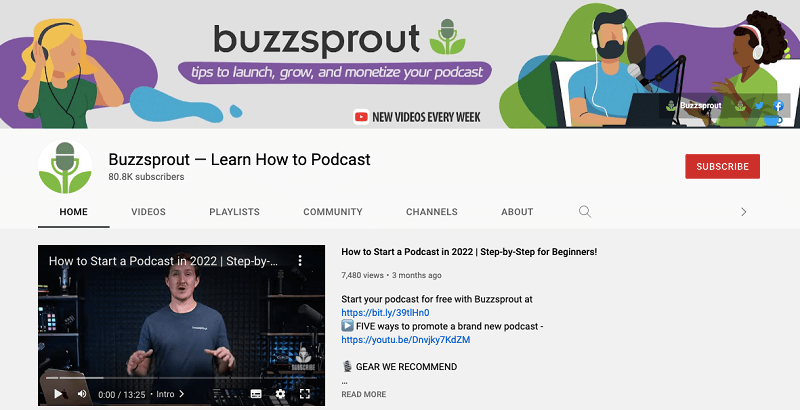This screenshot has width=800, height=410.
Task: Click the 0:00 / 13:25 time display
Action: pyautogui.click(x=121, y=394)
